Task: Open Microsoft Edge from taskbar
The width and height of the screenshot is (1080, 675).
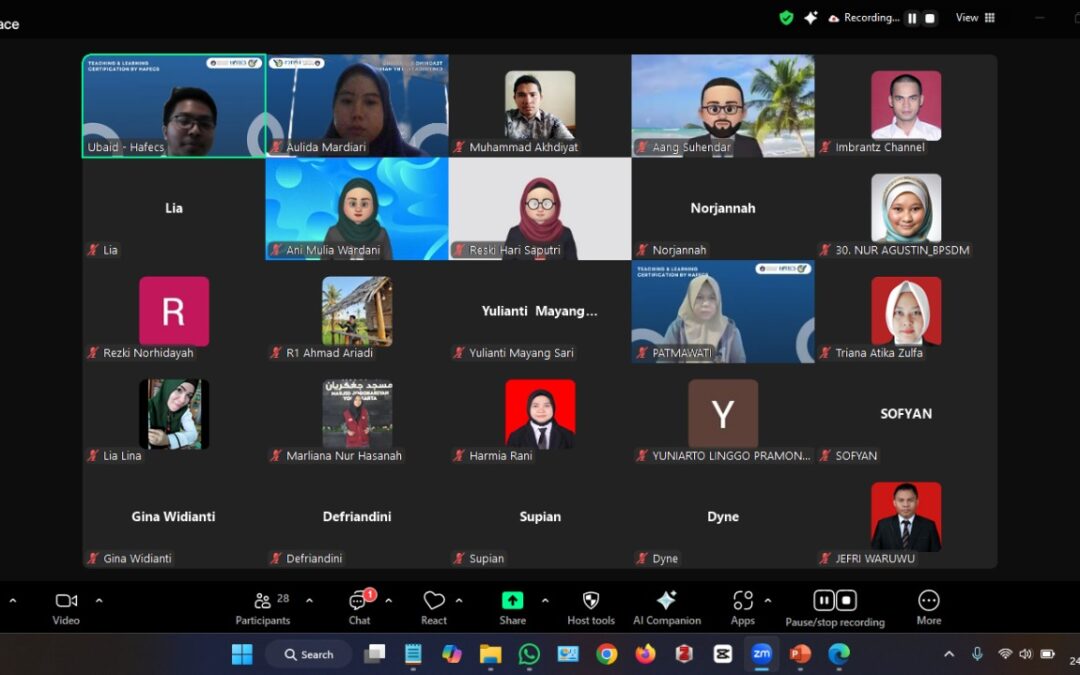Action: point(838,654)
